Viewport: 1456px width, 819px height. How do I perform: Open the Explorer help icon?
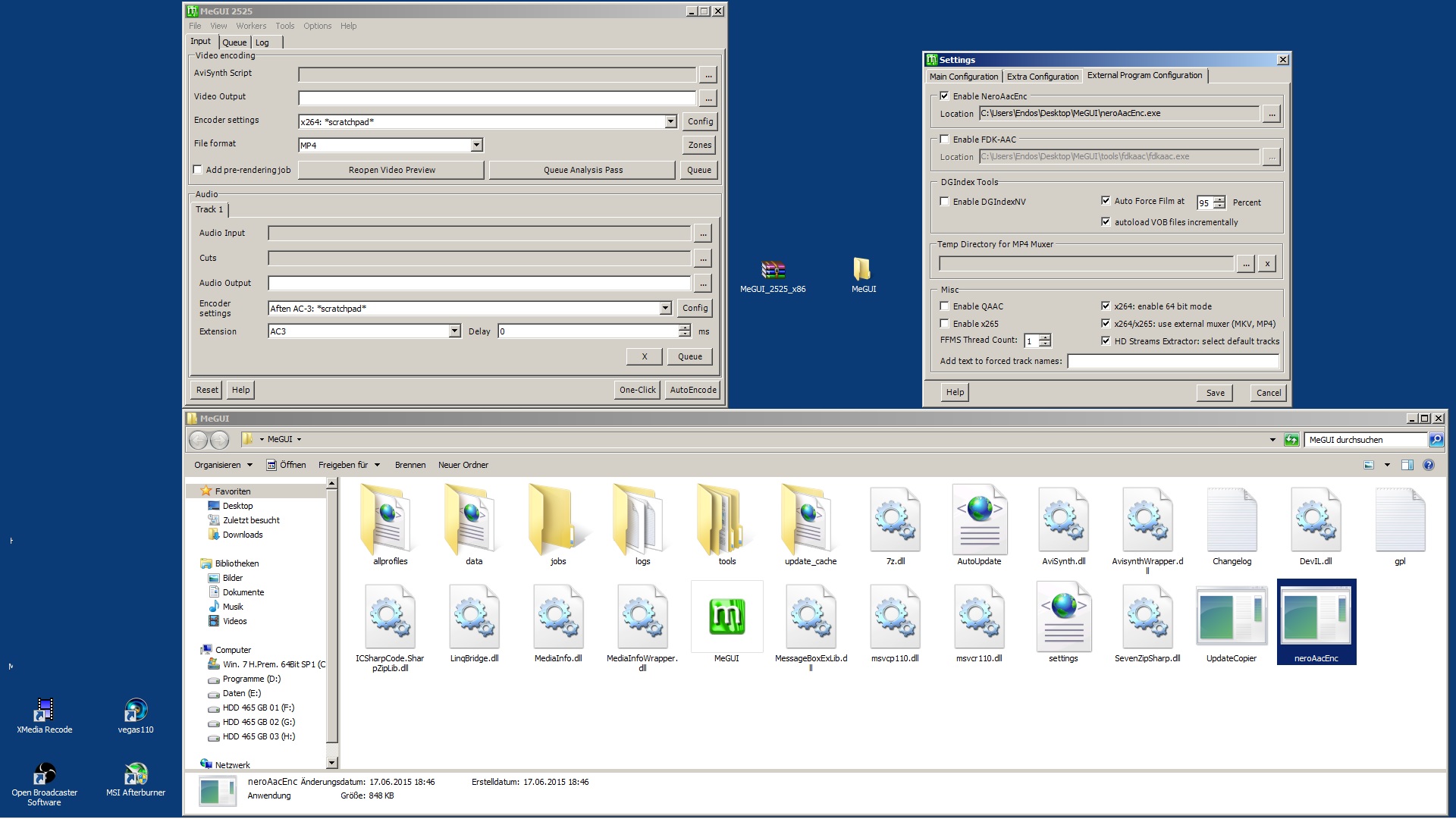coord(1429,465)
